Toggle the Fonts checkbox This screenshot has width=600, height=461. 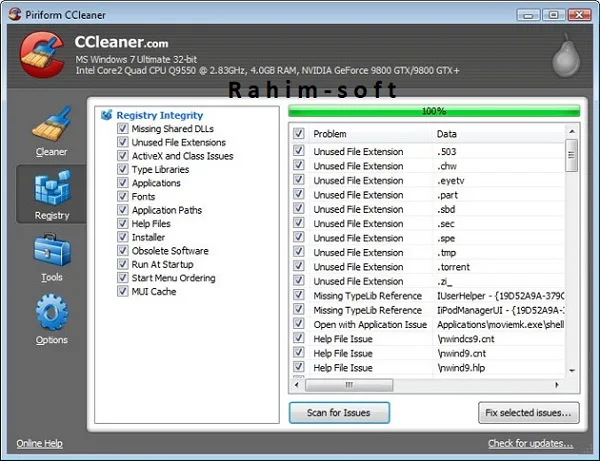pyautogui.click(x=122, y=196)
